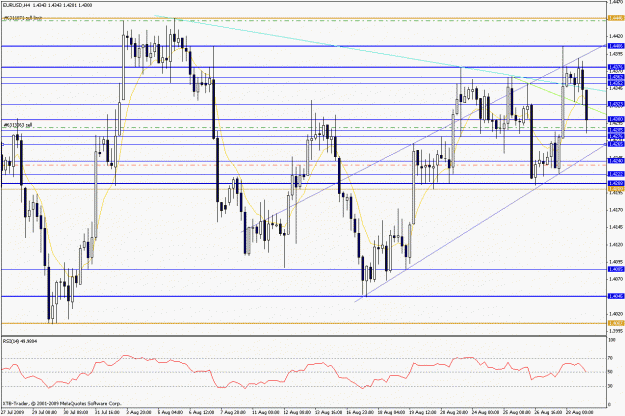Click the 24 Aug 00:00 time label

coord(485,412)
